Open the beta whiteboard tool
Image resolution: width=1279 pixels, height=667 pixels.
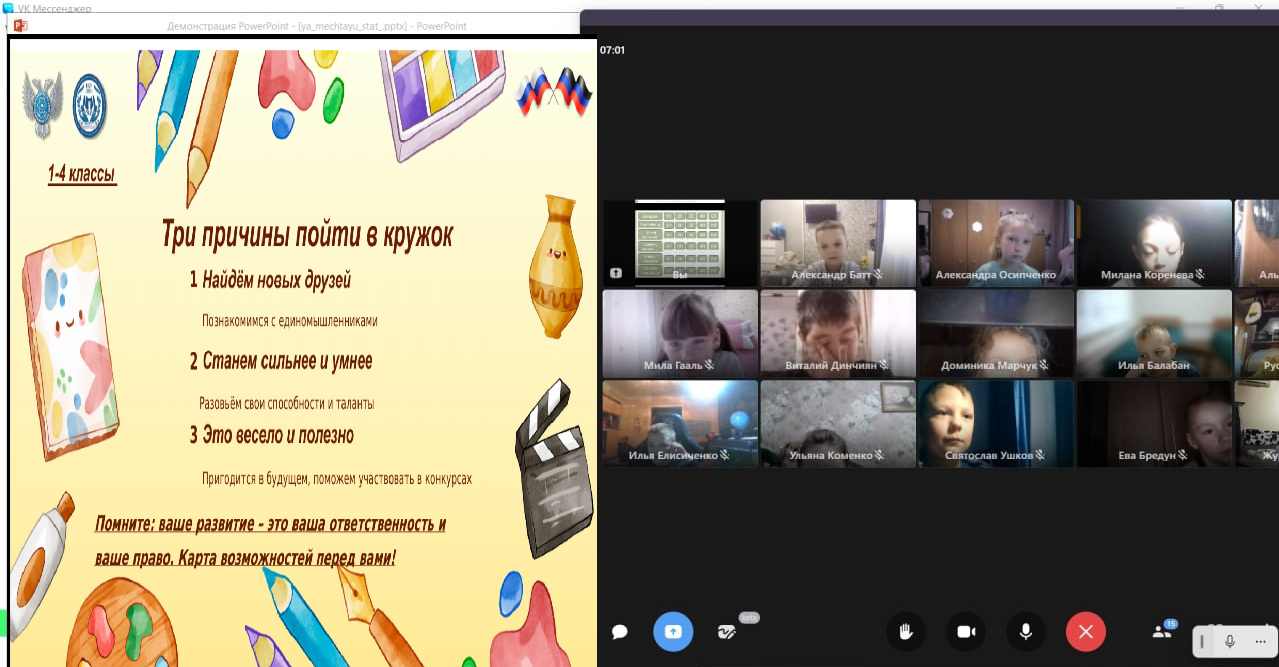pyautogui.click(x=728, y=632)
